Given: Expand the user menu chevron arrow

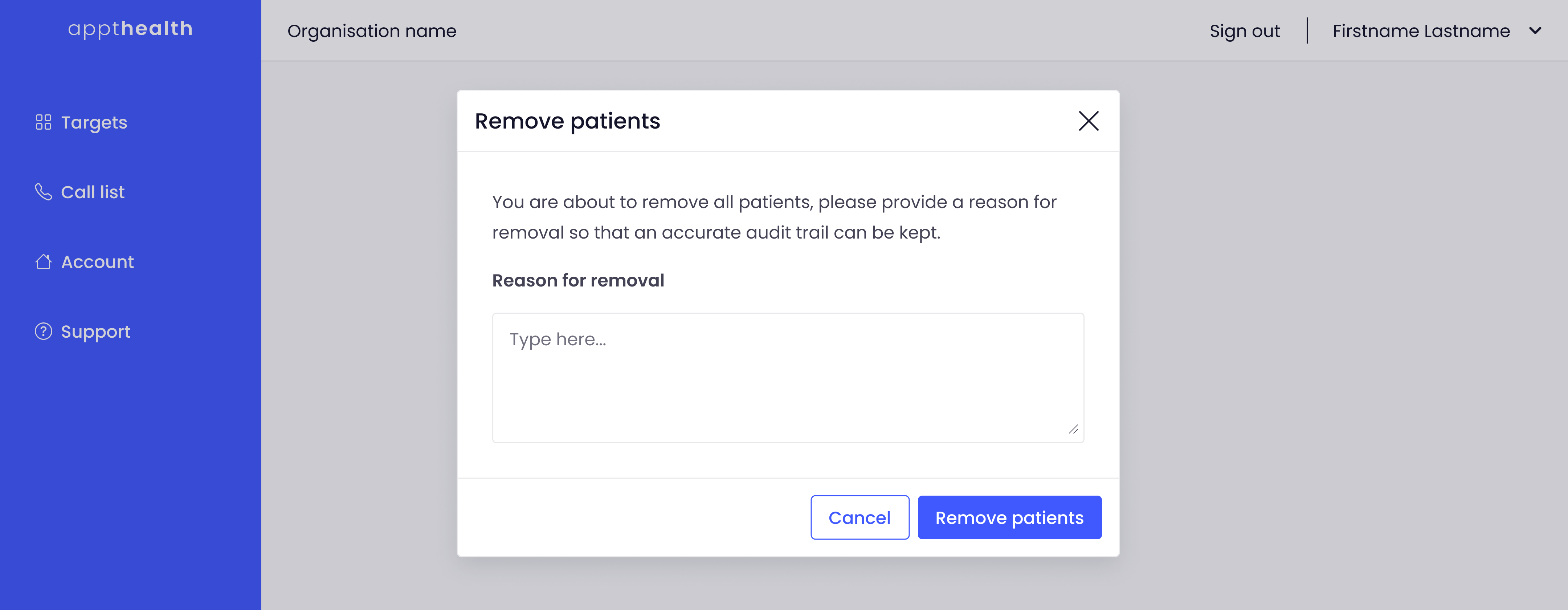Looking at the screenshot, I should click(x=1535, y=30).
